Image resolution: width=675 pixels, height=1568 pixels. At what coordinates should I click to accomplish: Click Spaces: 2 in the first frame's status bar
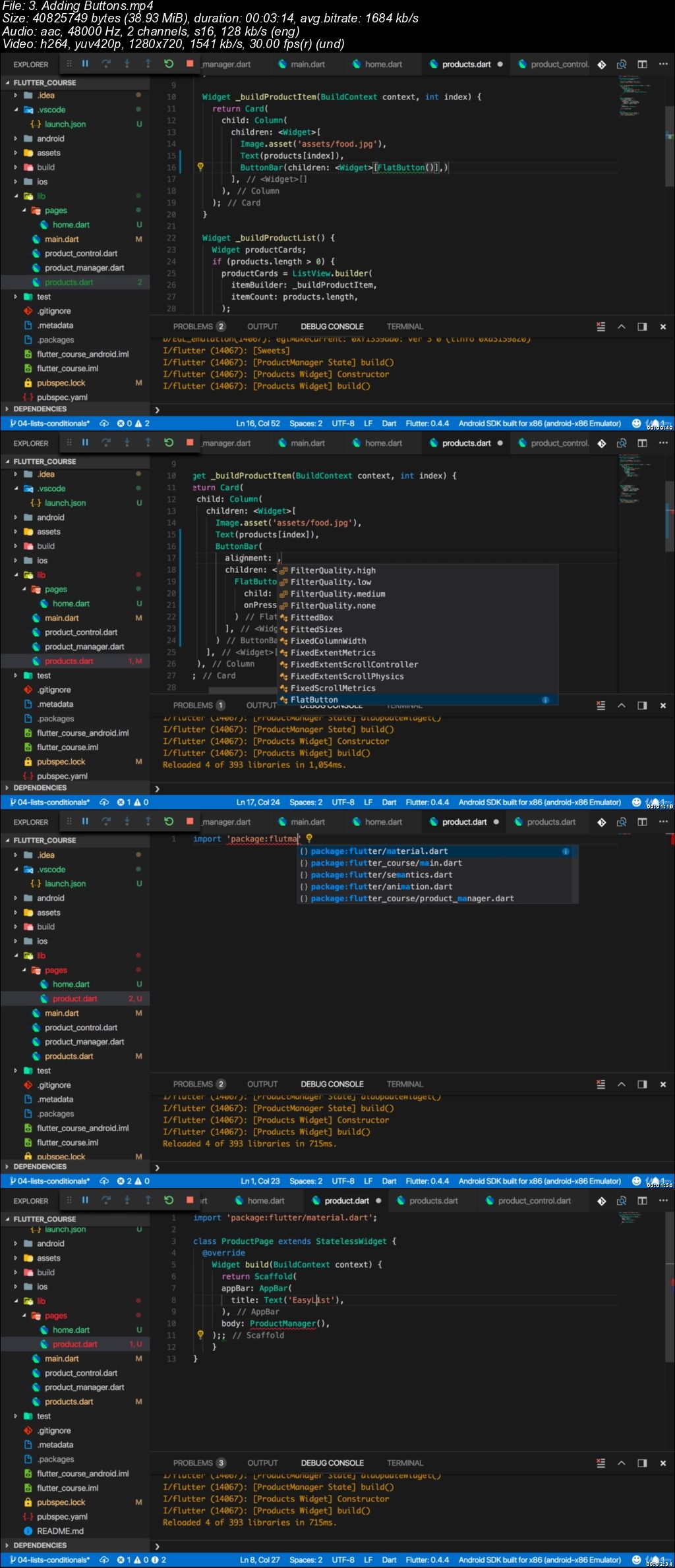click(x=306, y=424)
